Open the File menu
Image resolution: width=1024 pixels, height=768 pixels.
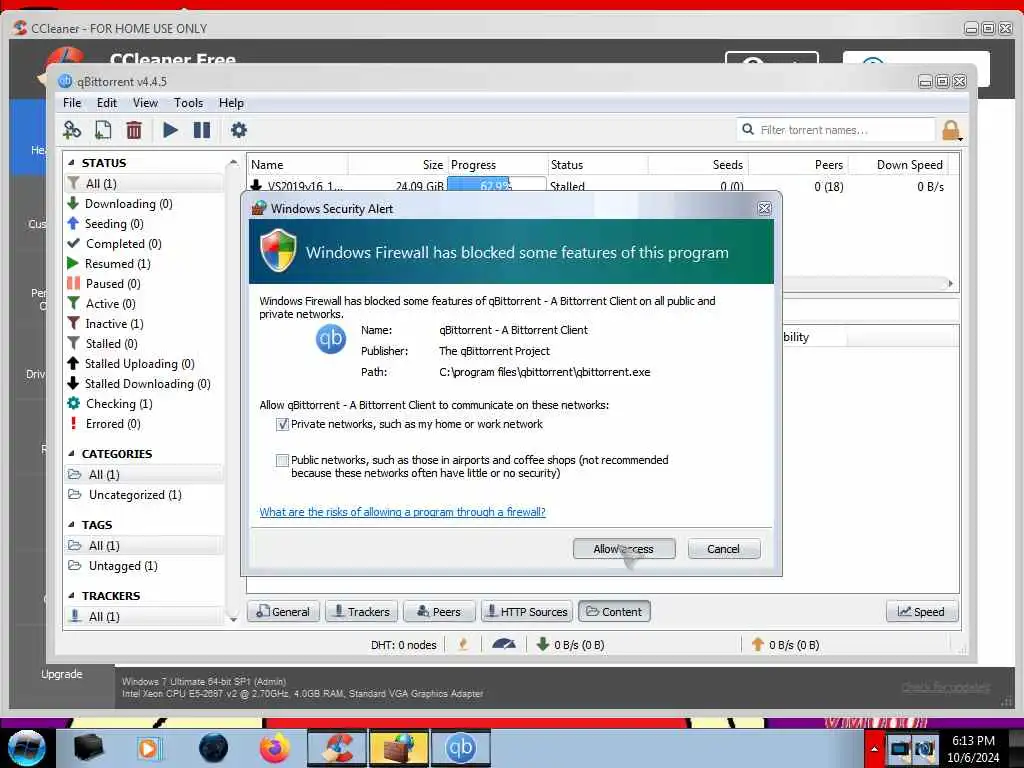tap(72, 103)
